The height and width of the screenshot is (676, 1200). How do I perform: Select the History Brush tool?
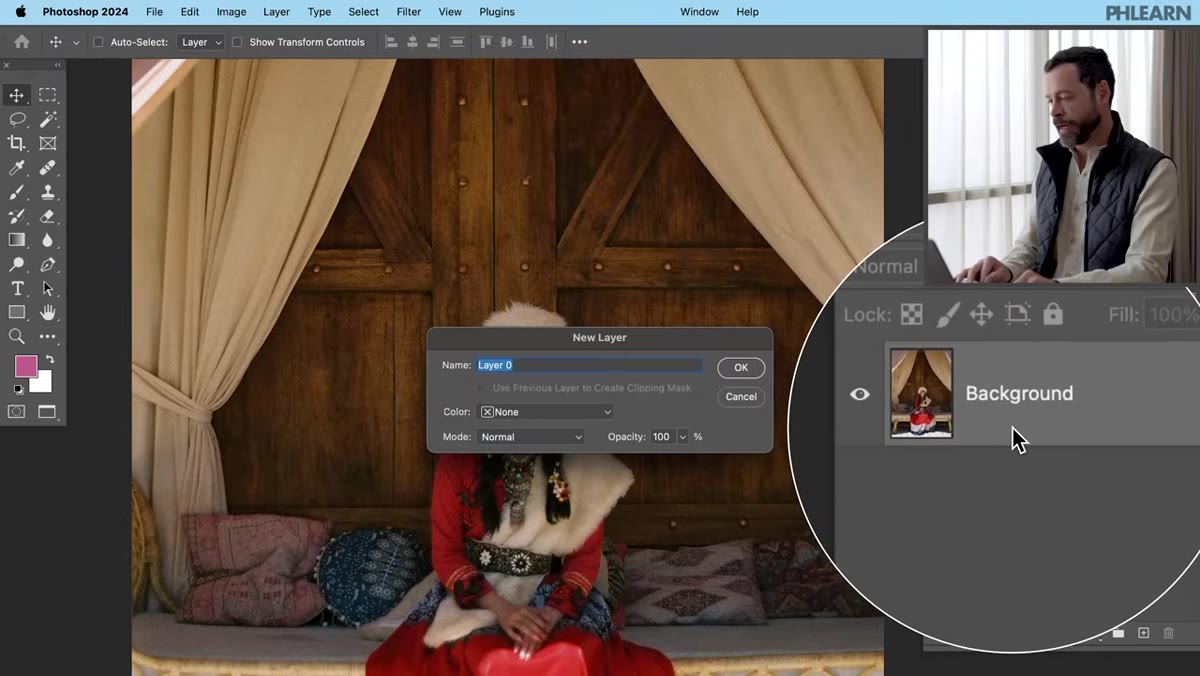17,216
